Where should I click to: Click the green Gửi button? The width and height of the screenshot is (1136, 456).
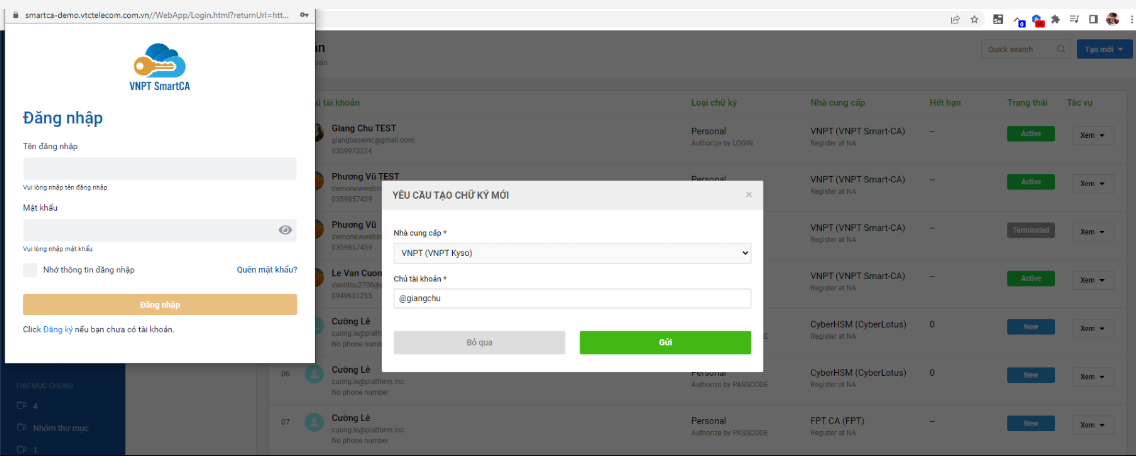(665, 342)
